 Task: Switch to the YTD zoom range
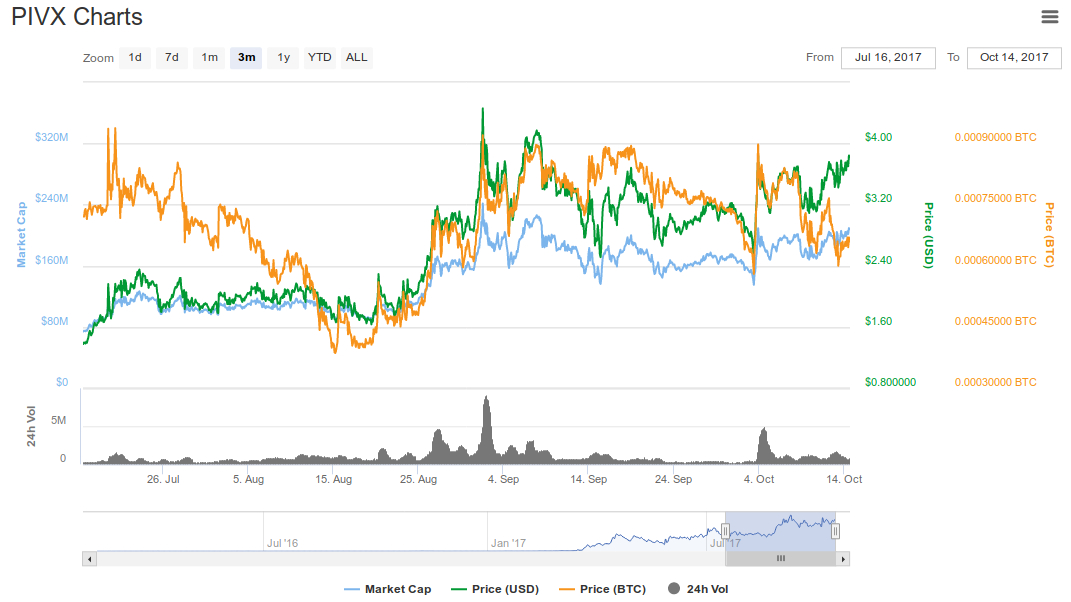(x=319, y=57)
